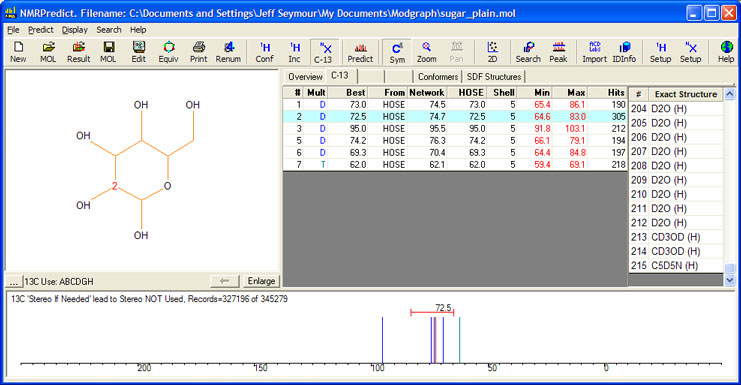Open the Help globe icon
This screenshot has width=741, height=385.
726,52
